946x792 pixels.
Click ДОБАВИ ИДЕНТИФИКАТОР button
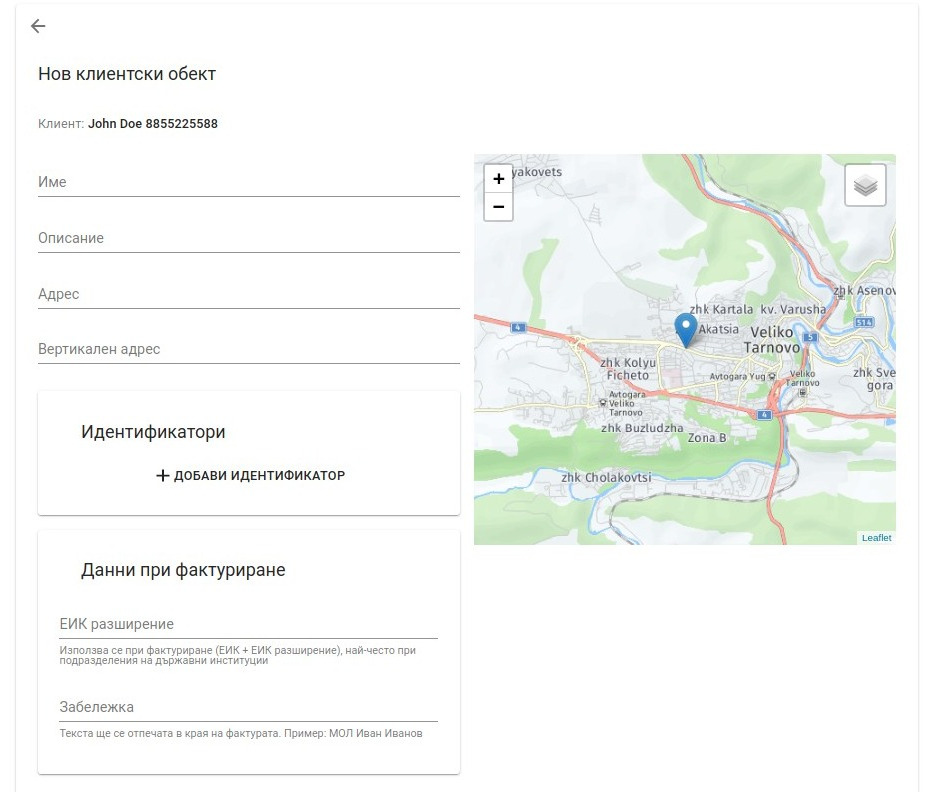pyautogui.click(x=250, y=475)
